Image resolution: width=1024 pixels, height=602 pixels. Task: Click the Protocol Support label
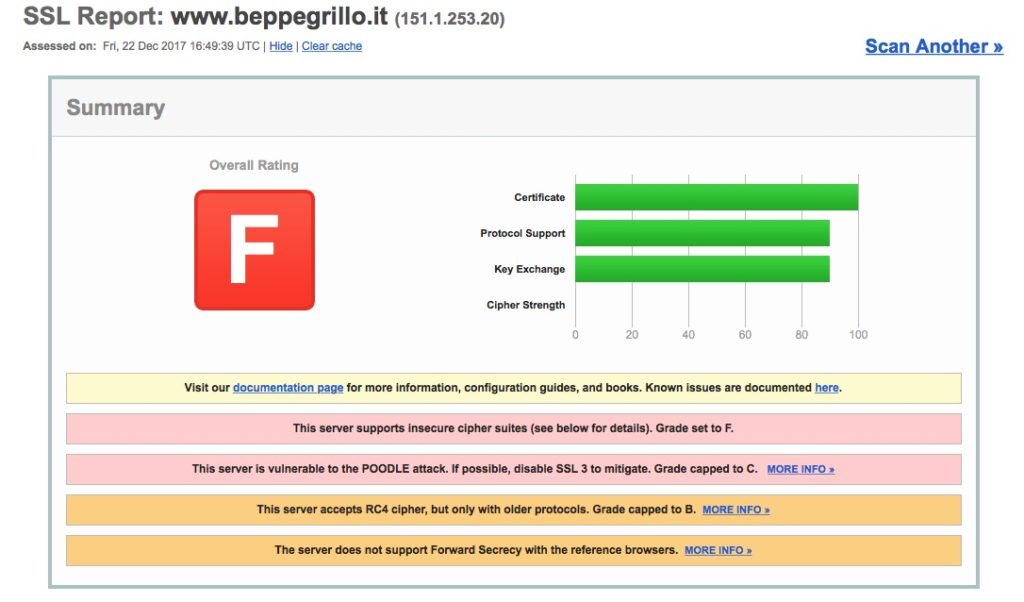pos(522,233)
